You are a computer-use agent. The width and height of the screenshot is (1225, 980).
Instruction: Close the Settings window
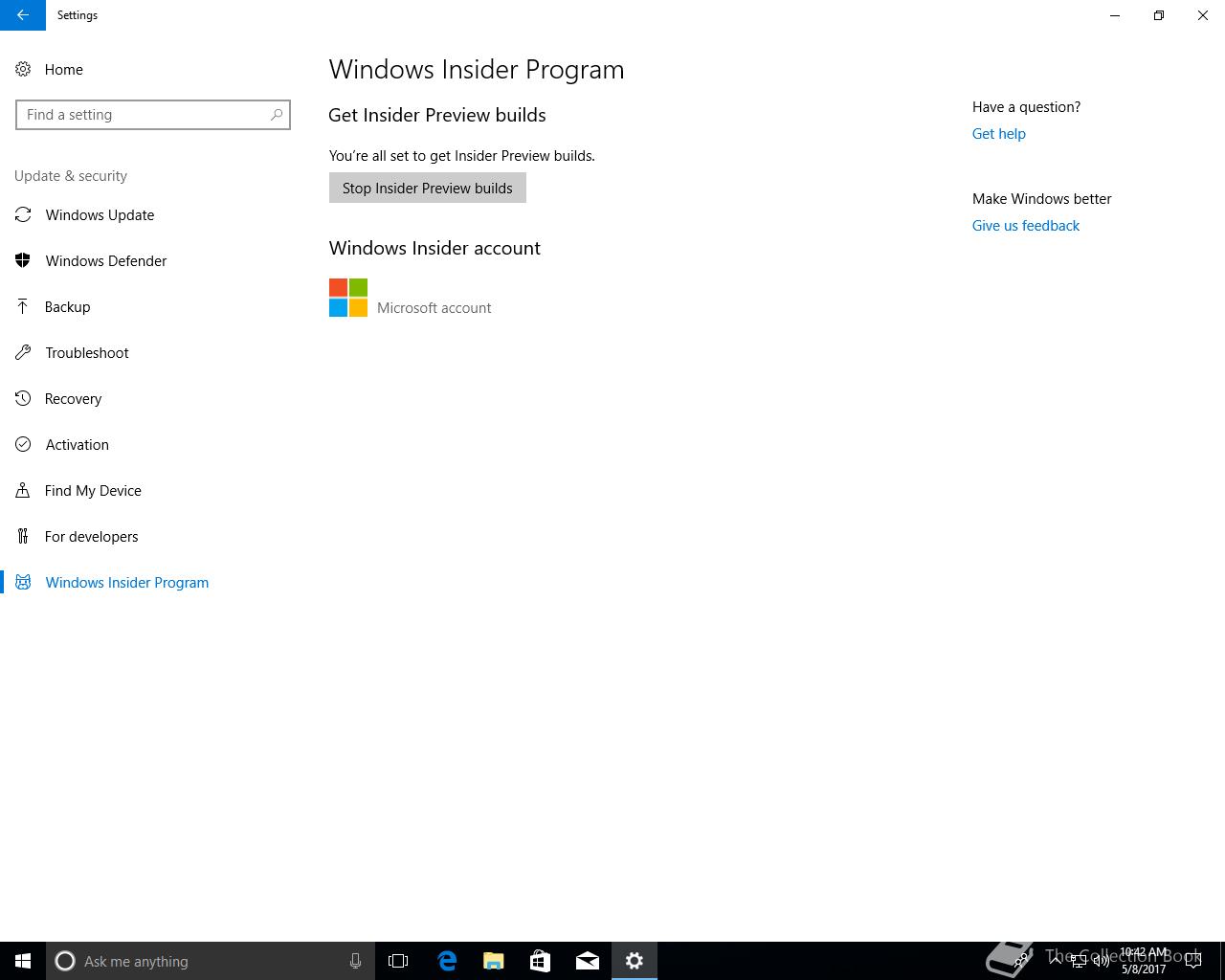pyautogui.click(x=1203, y=15)
